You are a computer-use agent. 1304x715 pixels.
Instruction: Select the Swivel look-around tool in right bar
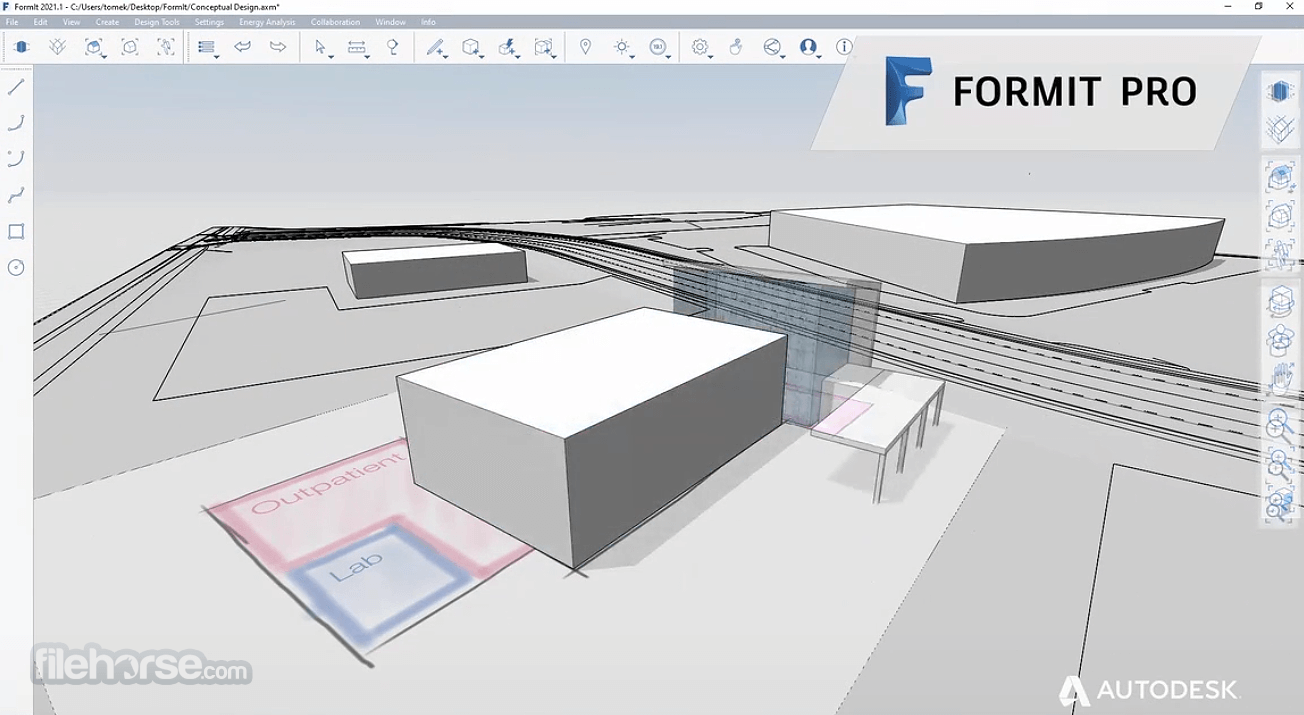(x=1280, y=339)
